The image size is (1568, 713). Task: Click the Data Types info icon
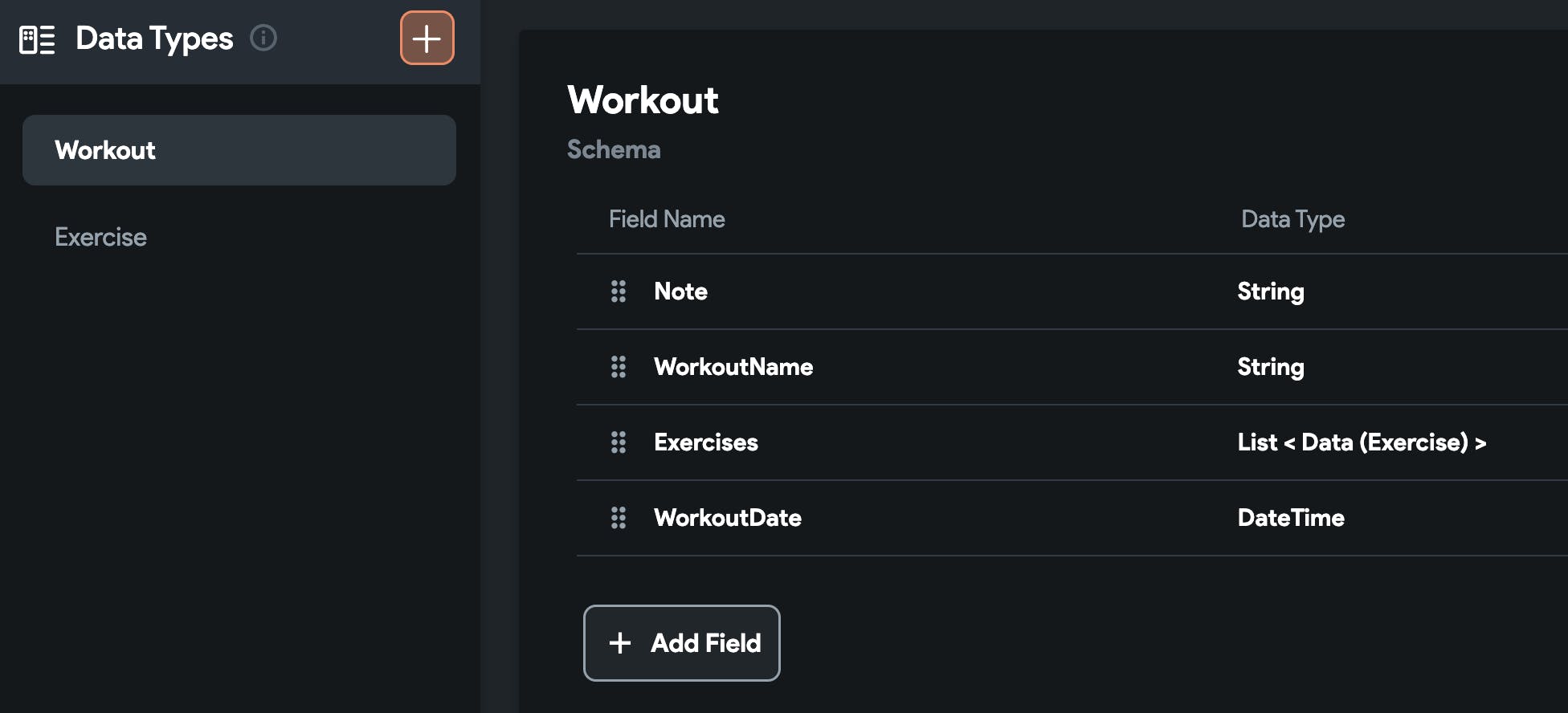pyautogui.click(x=263, y=38)
